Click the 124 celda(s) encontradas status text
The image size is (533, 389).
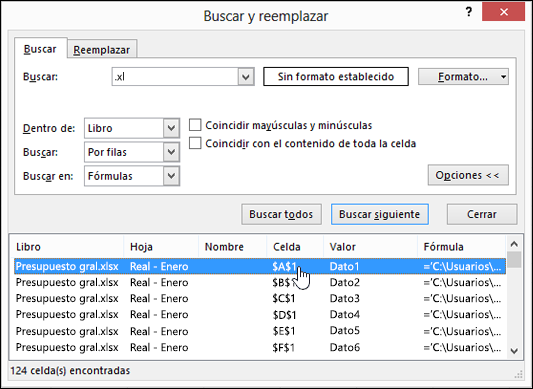pos(70,370)
